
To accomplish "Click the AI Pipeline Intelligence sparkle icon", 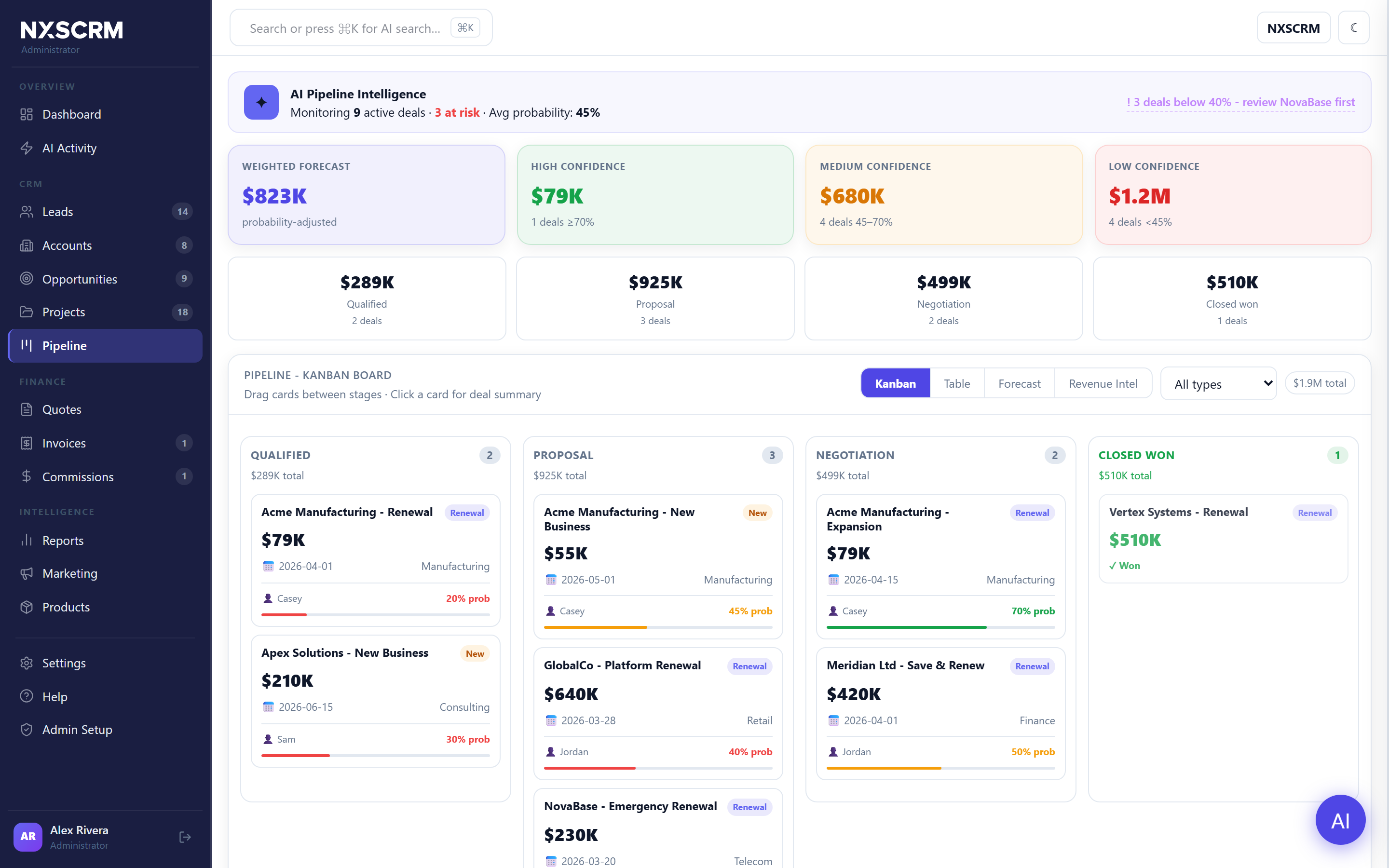I will coord(261,102).
